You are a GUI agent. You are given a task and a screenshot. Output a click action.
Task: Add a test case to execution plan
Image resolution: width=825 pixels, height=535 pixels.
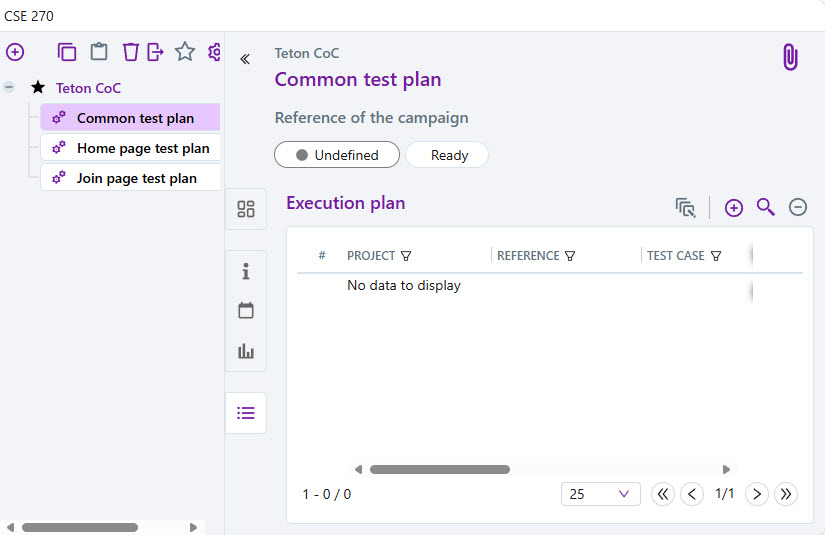tap(734, 207)
